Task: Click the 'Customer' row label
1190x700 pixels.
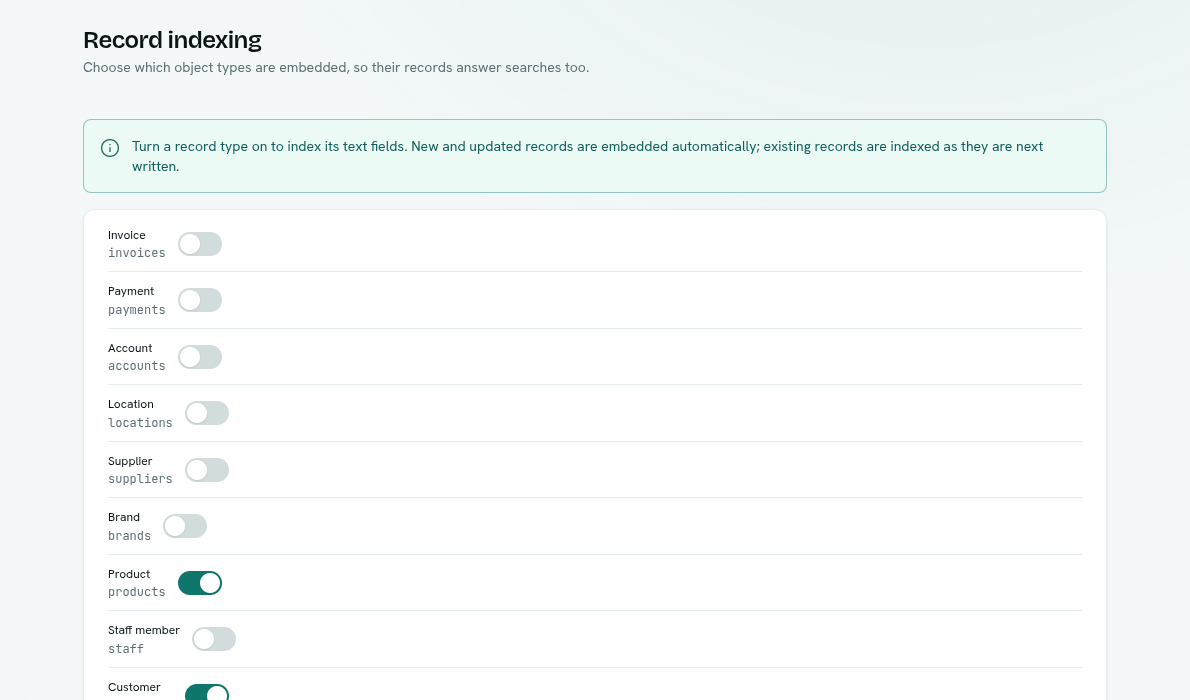Action: (x=134, y=688)
